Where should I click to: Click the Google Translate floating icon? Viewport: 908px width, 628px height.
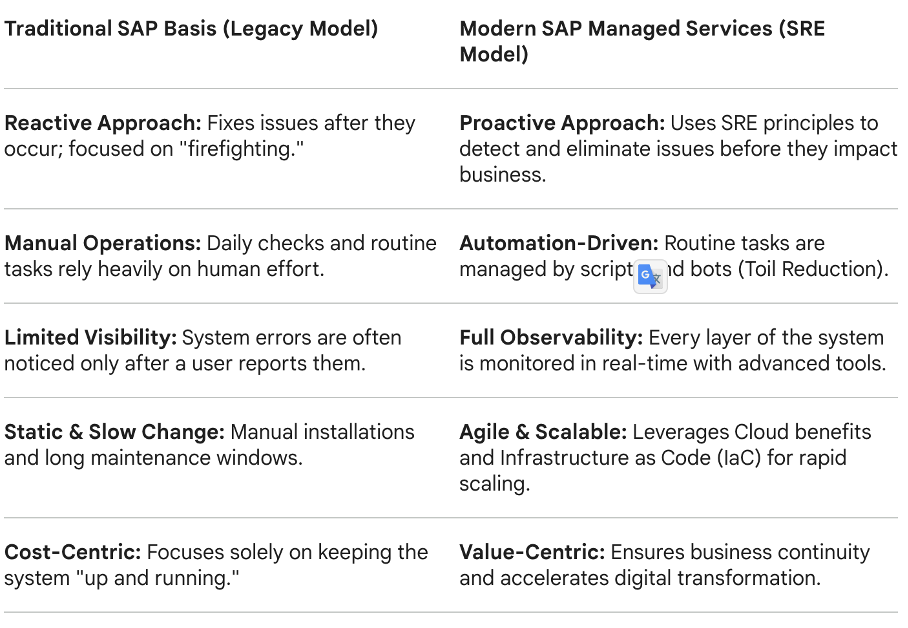(650, 276)
